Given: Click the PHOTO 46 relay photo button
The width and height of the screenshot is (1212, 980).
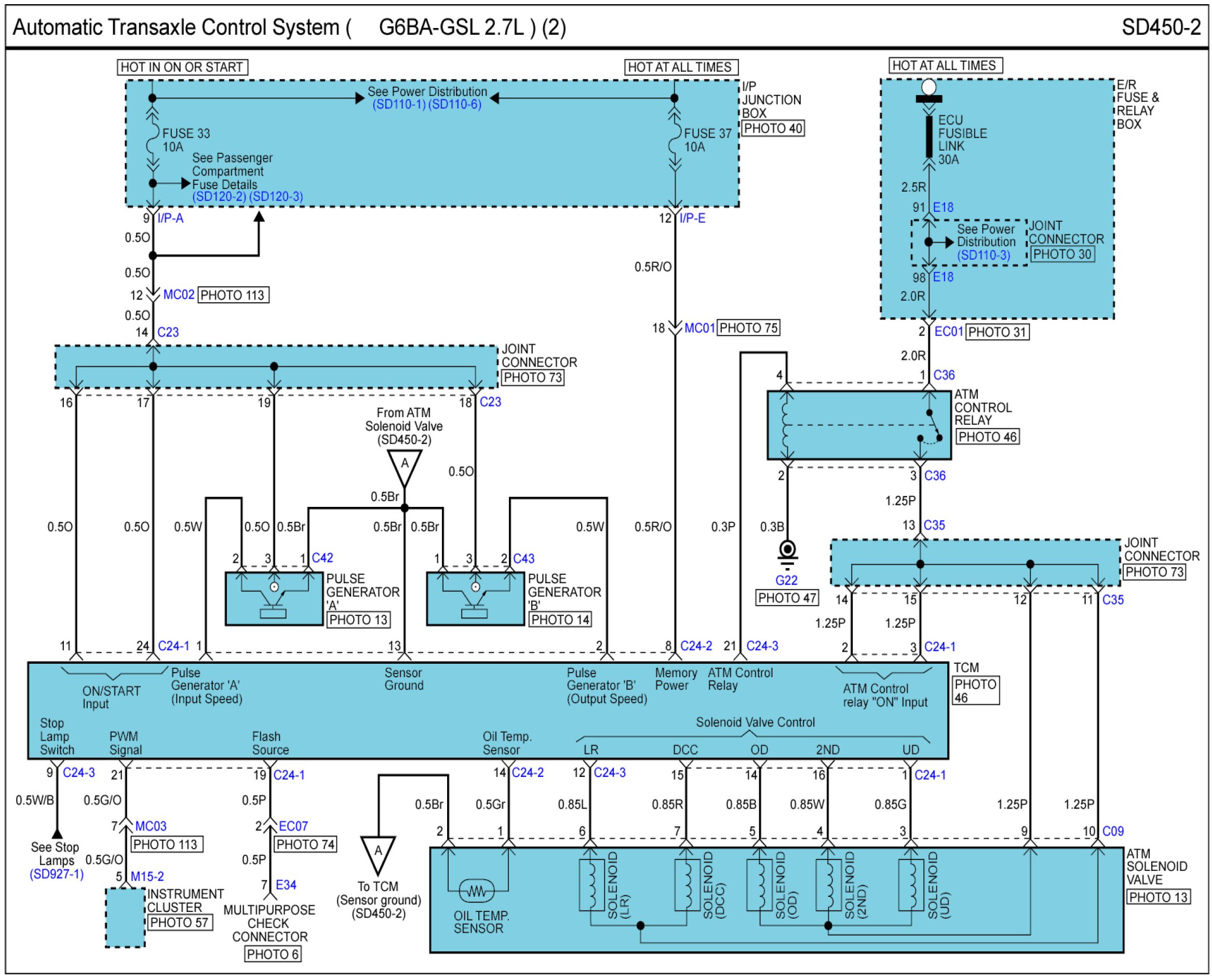Looking at the screenshot, I should (987, 436).
